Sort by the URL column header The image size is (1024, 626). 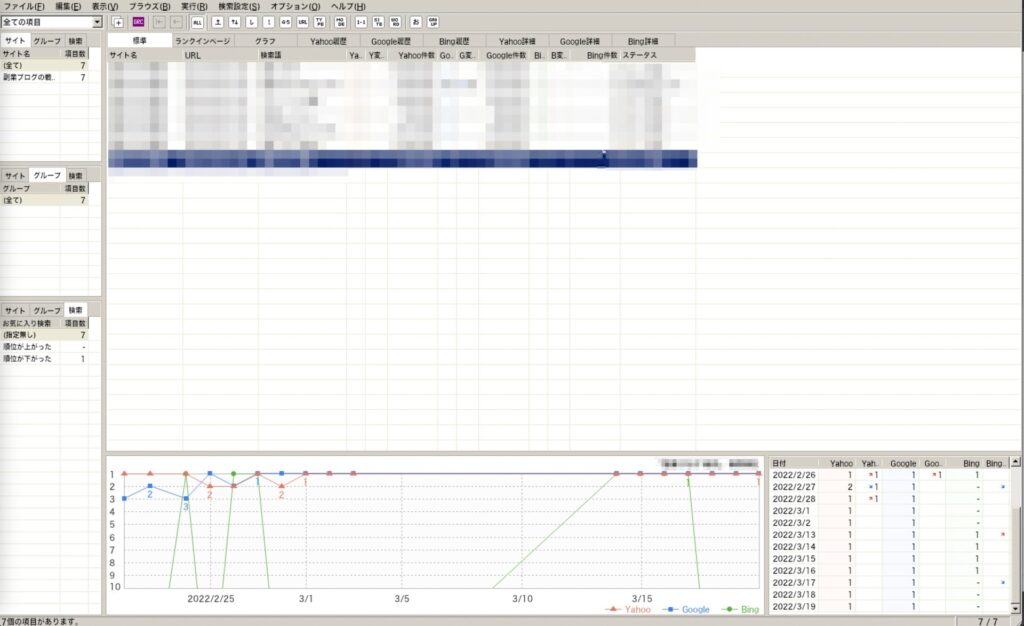pos(220,55)
